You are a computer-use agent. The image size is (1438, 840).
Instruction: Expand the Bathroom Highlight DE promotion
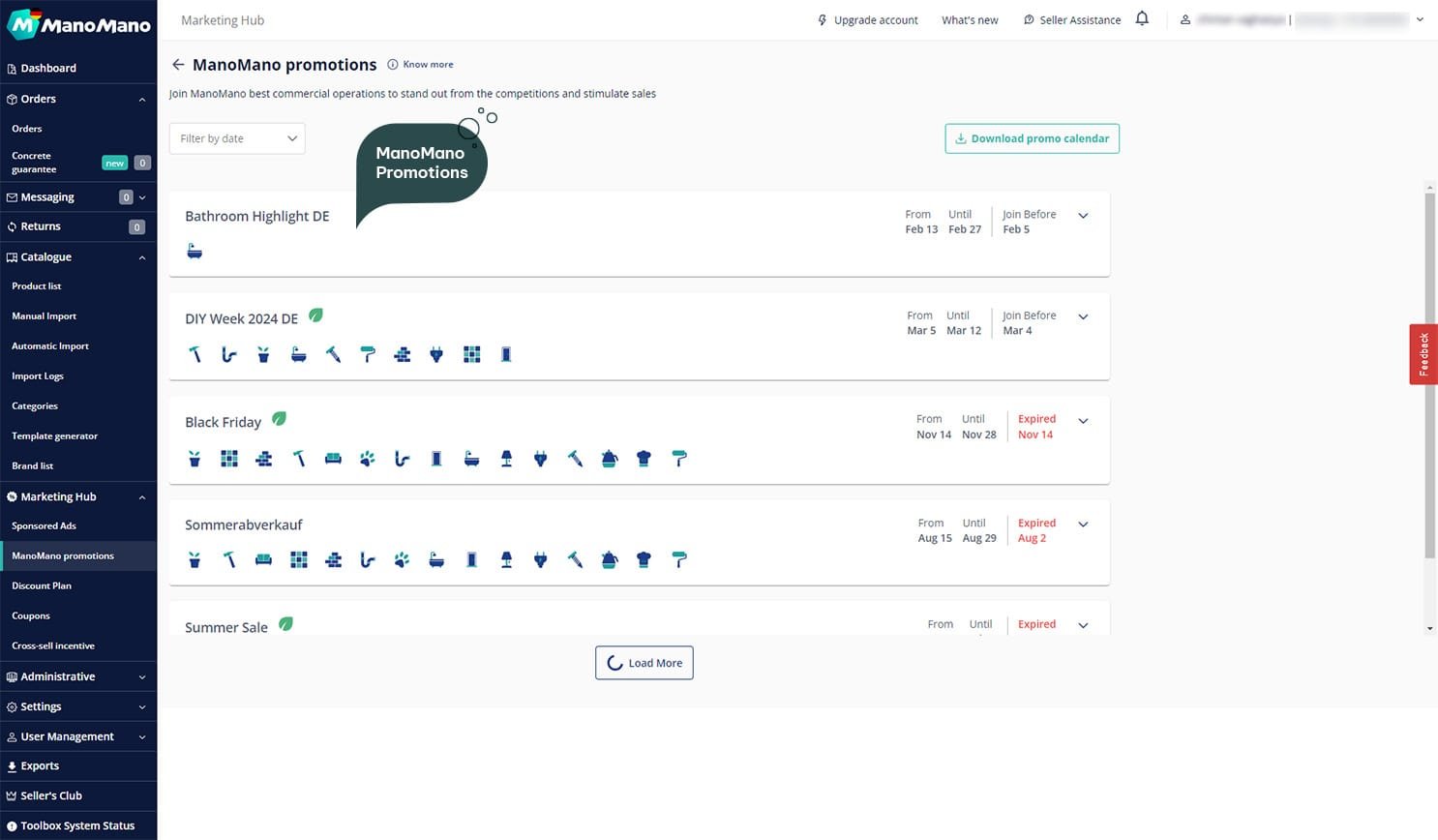tap(1083, 216)
